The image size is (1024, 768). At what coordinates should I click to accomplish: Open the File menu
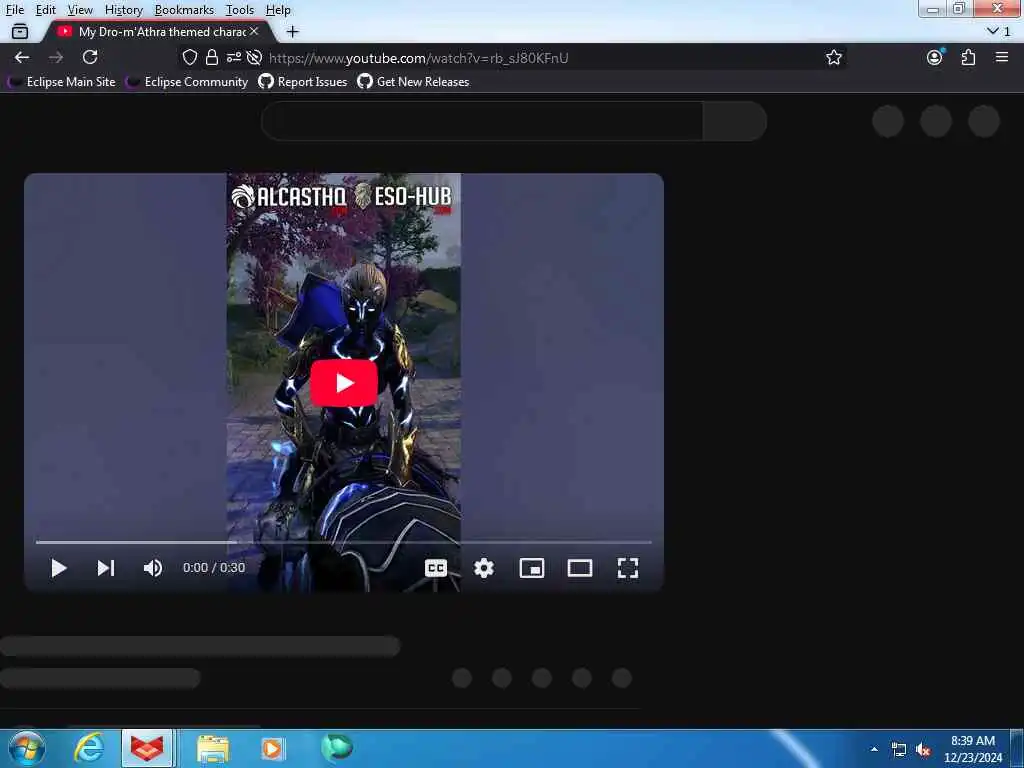point(14,10)
